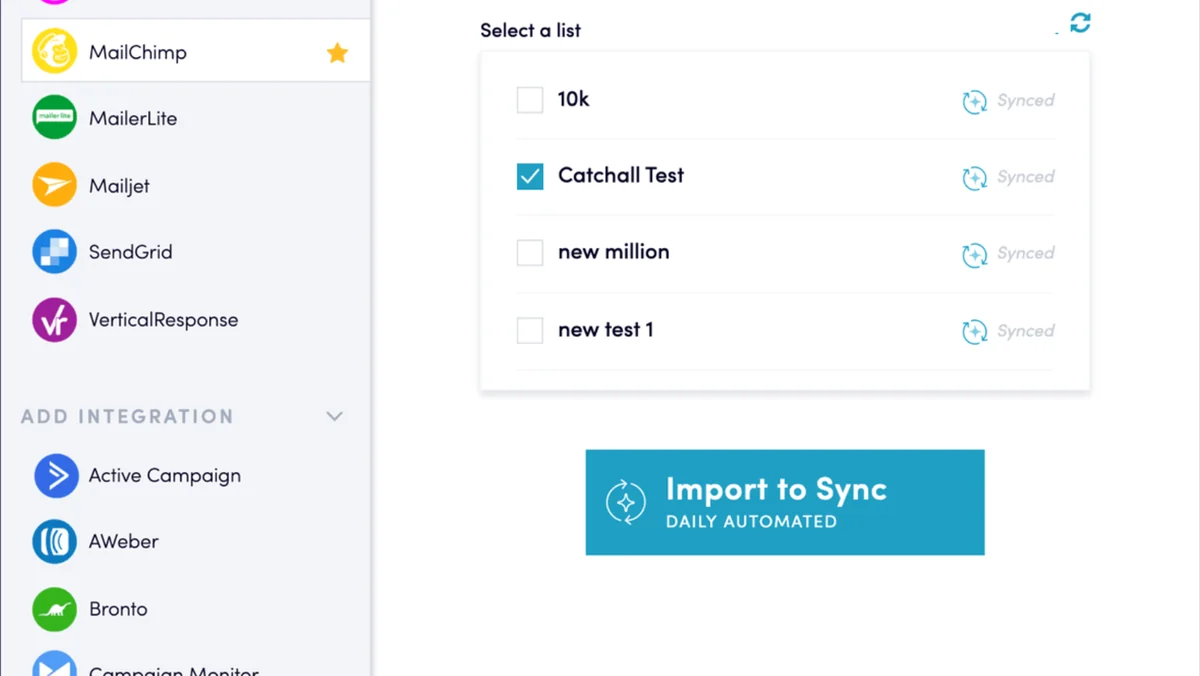Choose the AWeber blue logo icon

click(x=54, y=542)
